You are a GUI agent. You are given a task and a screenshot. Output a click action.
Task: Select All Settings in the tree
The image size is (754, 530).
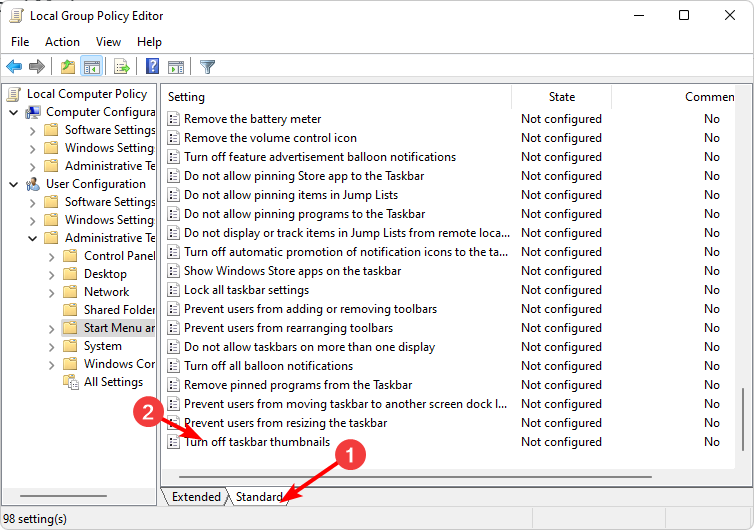pyautogui.click(x=113, y=382)
